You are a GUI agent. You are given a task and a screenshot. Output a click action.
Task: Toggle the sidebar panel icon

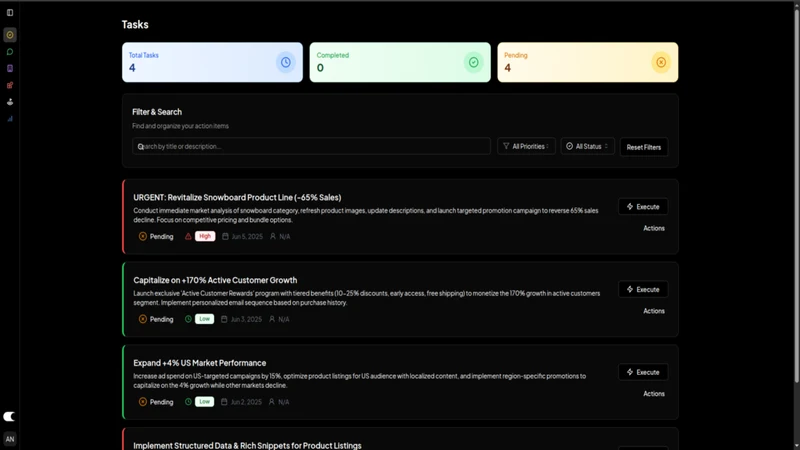[x=10, y=13]
